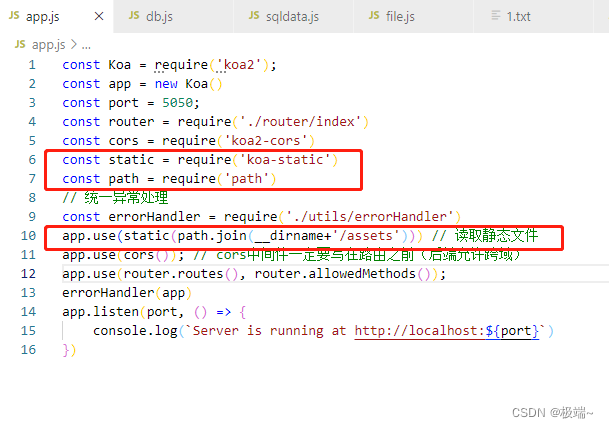
Task: Click line number 1 in the gutter
Action: tap(32, 65)
